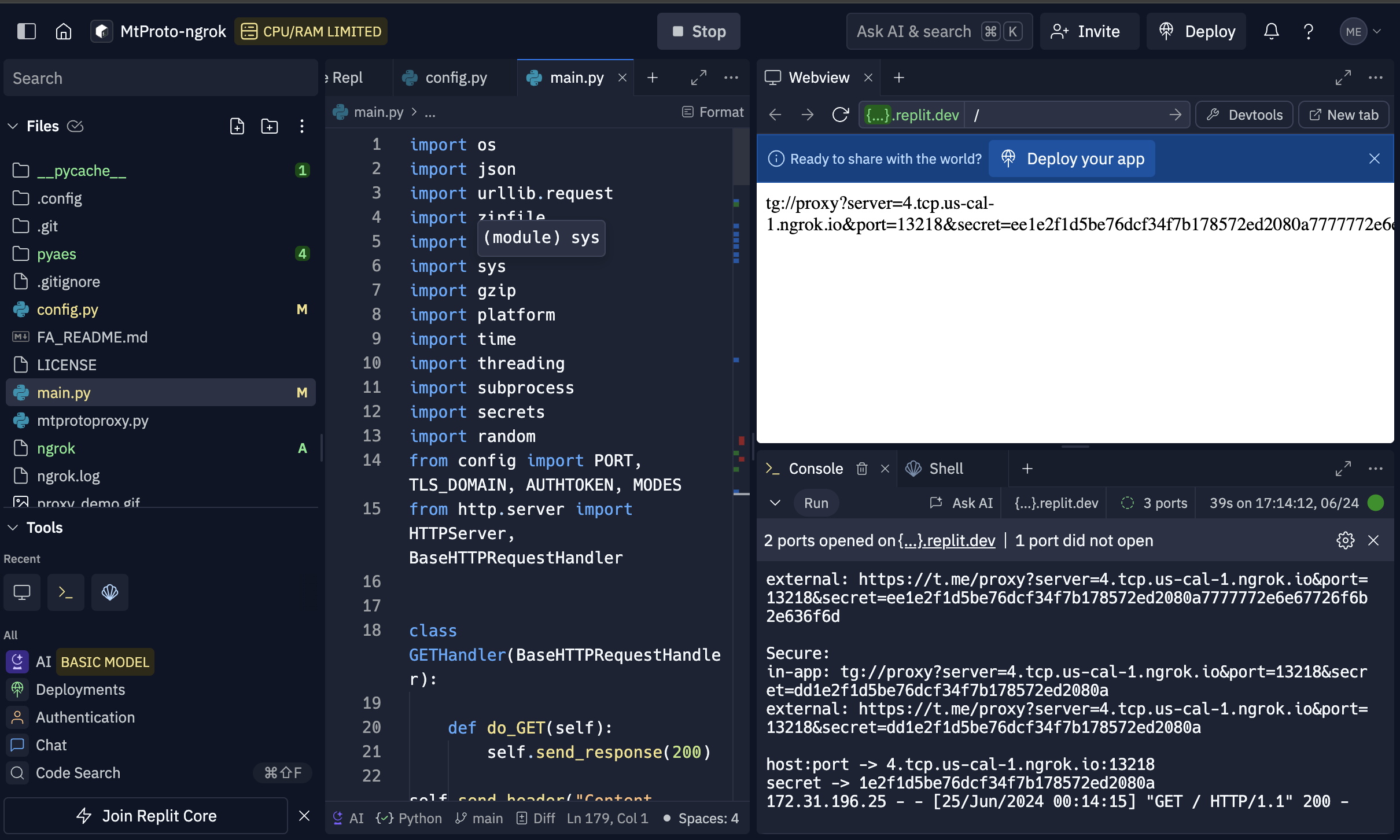Viewport: 1400px width, 840px height.
Task: Open recent Webview tool icon
Action: [x=22, y=592]
